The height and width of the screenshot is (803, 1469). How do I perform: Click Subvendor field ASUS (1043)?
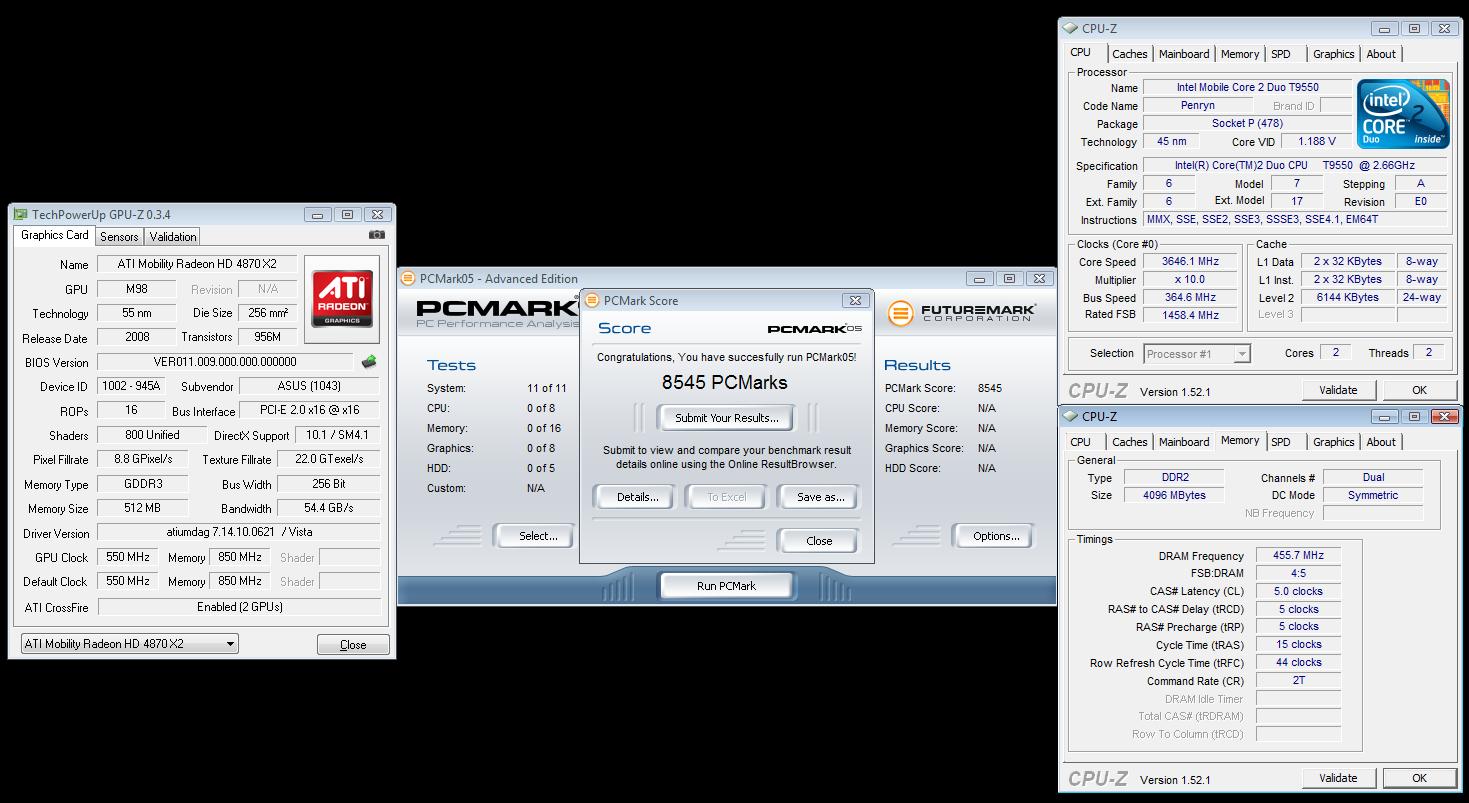point(308,387)
